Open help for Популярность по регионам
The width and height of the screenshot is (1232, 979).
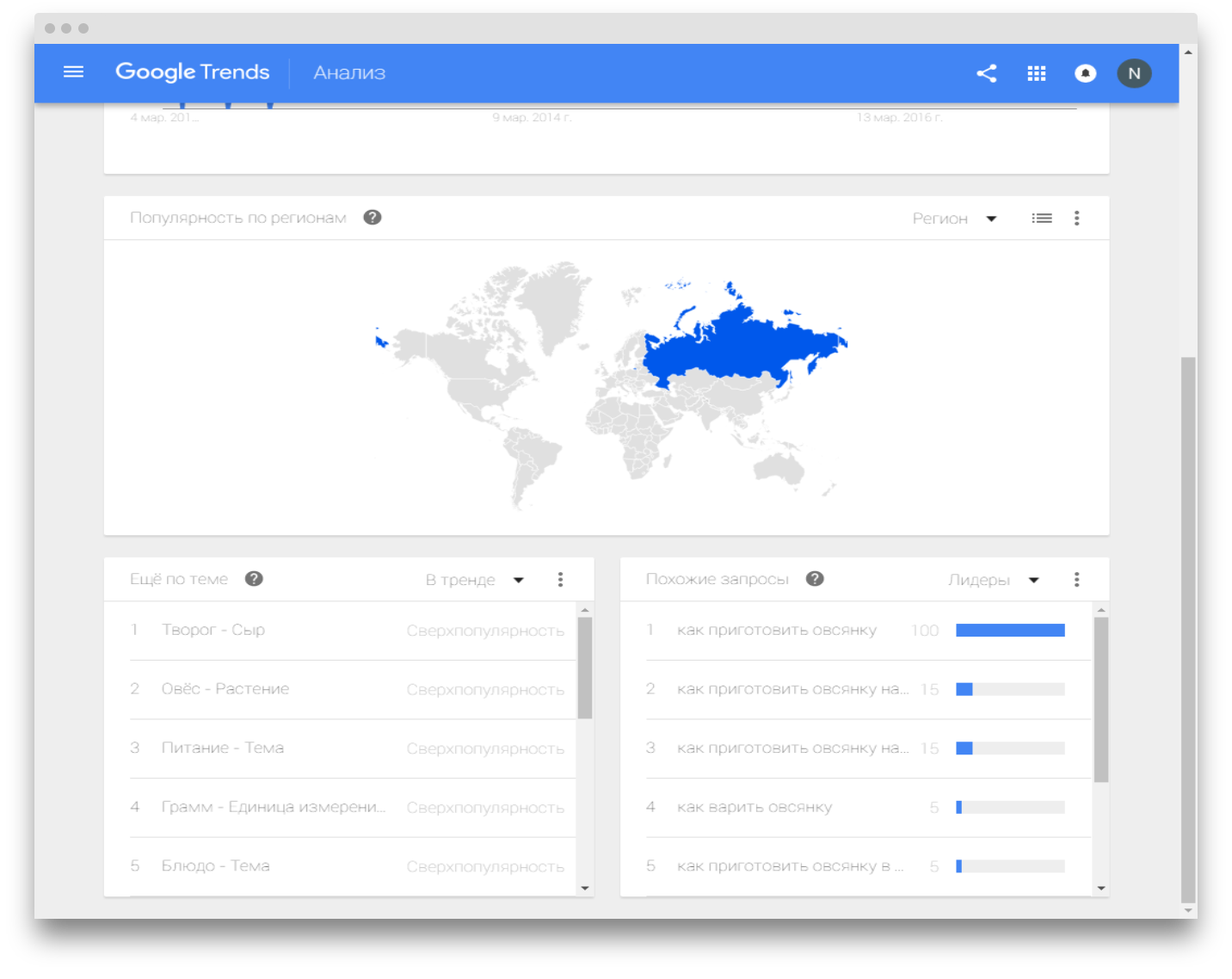tap(372, 218)
